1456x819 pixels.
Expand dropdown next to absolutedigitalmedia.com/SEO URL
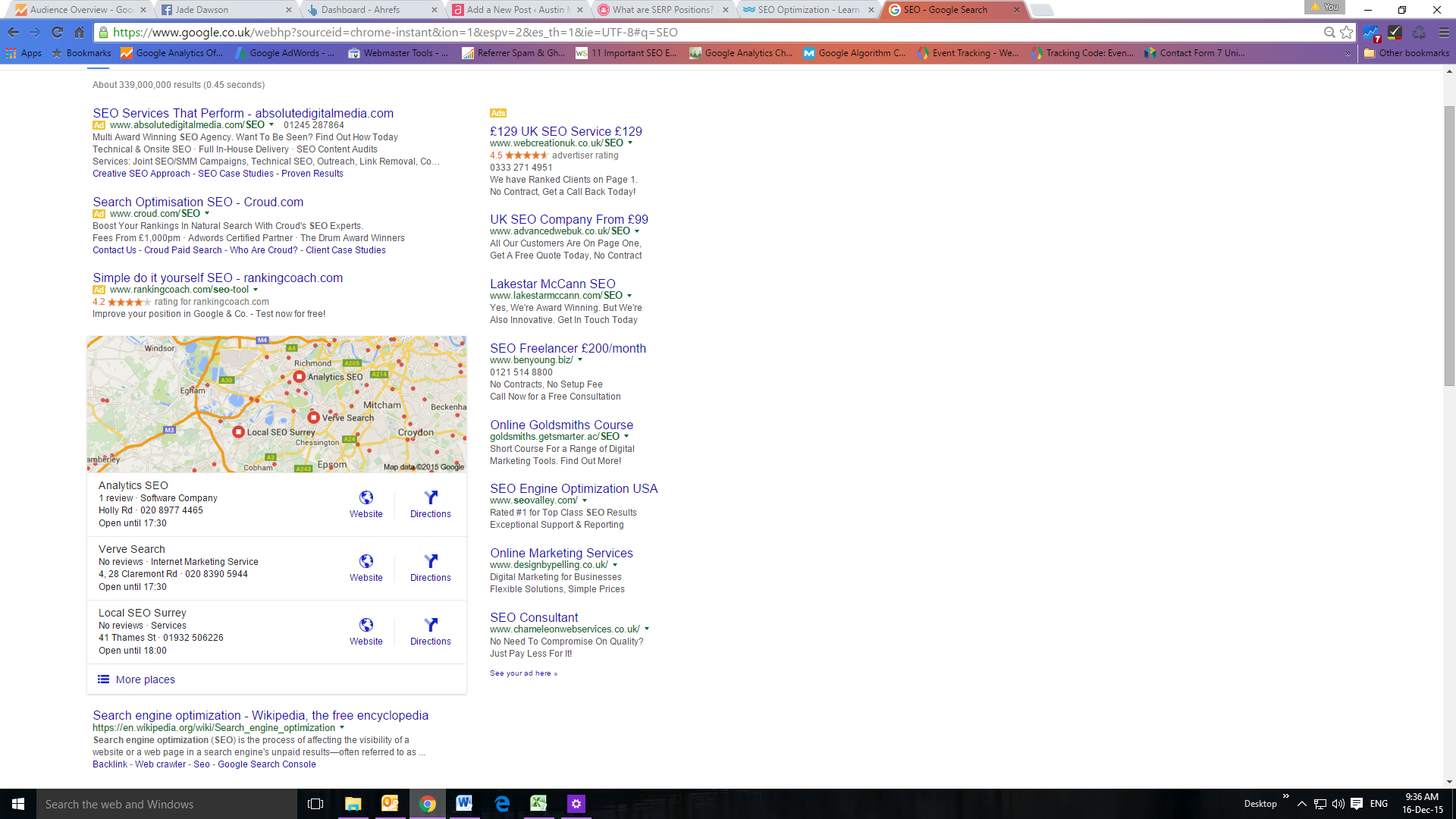[271, 125]
